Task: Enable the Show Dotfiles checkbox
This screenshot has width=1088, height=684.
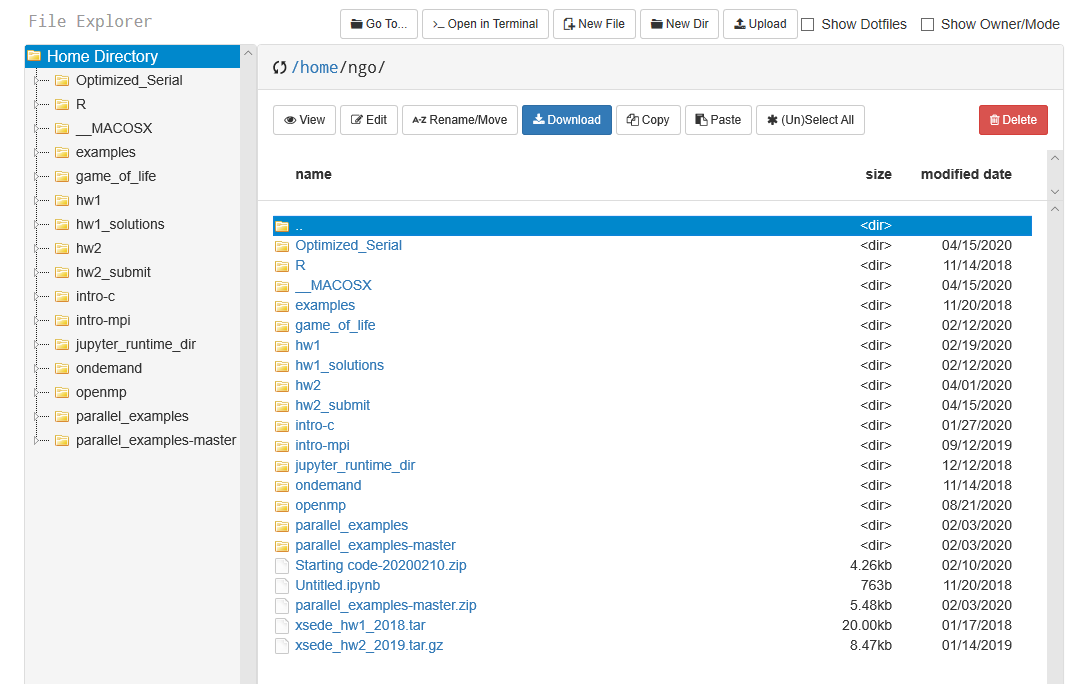Action: [x=808, y=24]
